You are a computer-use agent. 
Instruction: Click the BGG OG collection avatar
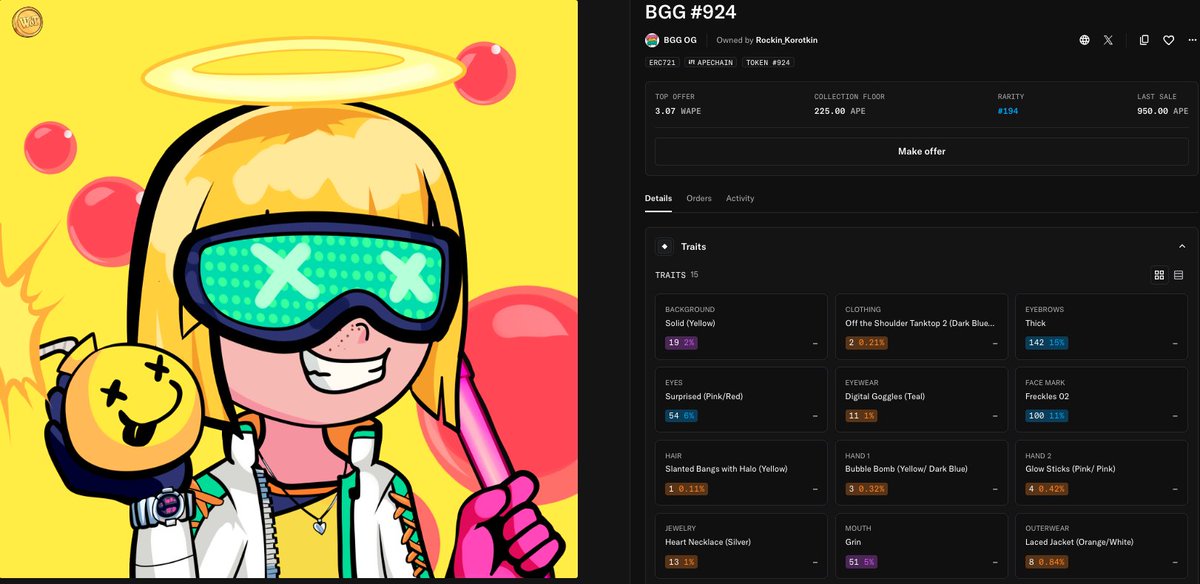[x=652, y=40]
